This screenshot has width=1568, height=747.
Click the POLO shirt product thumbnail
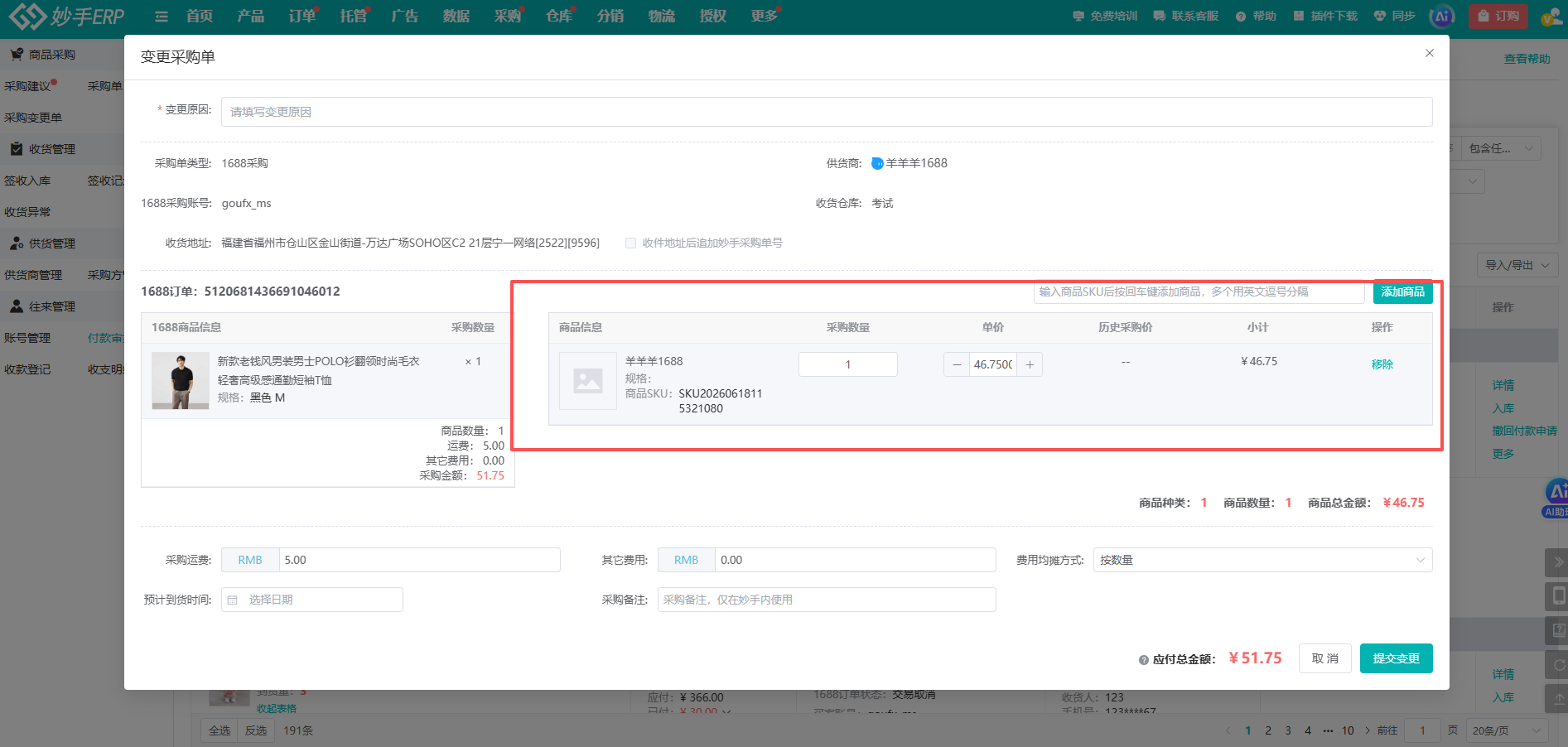[x=181, y=381]
